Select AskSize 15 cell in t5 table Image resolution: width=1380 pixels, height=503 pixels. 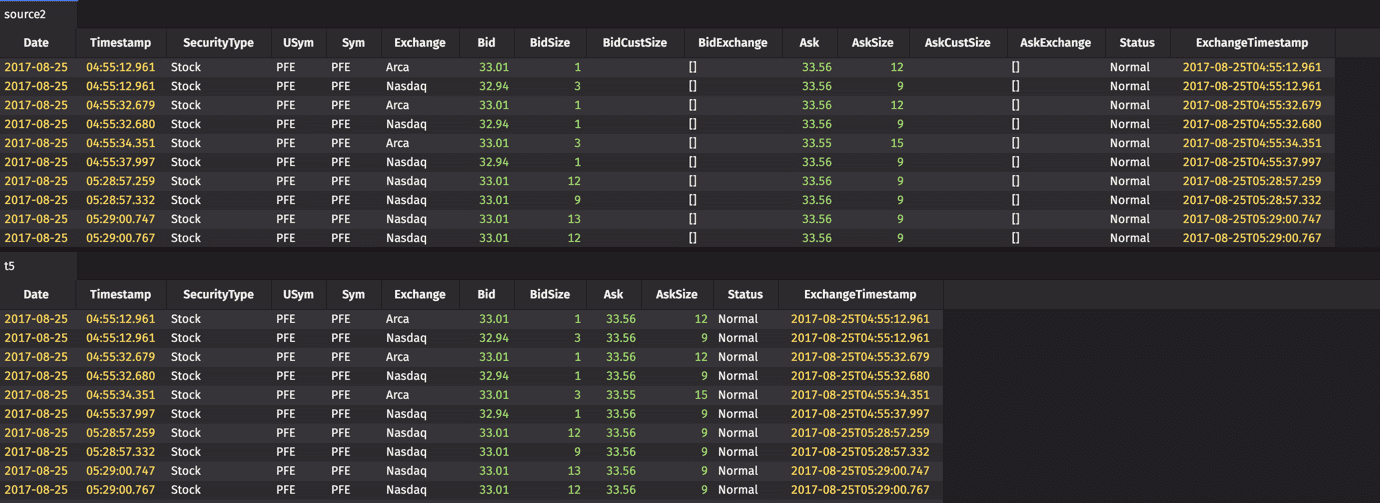click(700, 395)
